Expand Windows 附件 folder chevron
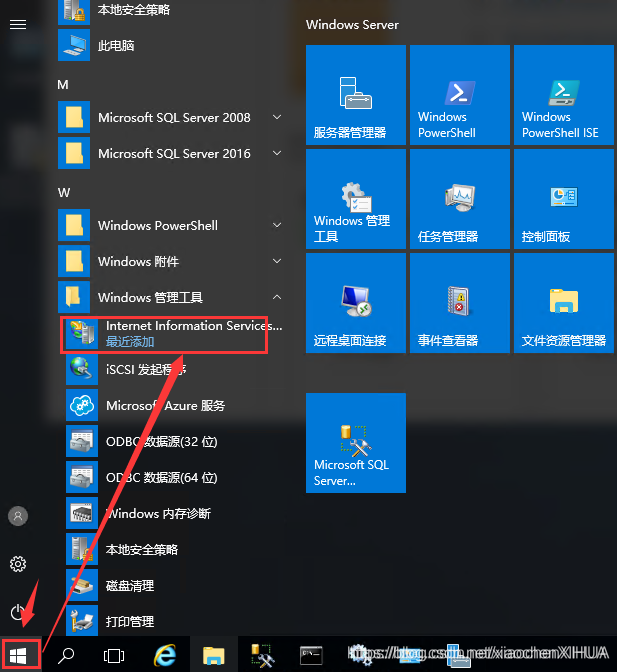This screenshot has width=617, height=672. (x=277, y=261)
